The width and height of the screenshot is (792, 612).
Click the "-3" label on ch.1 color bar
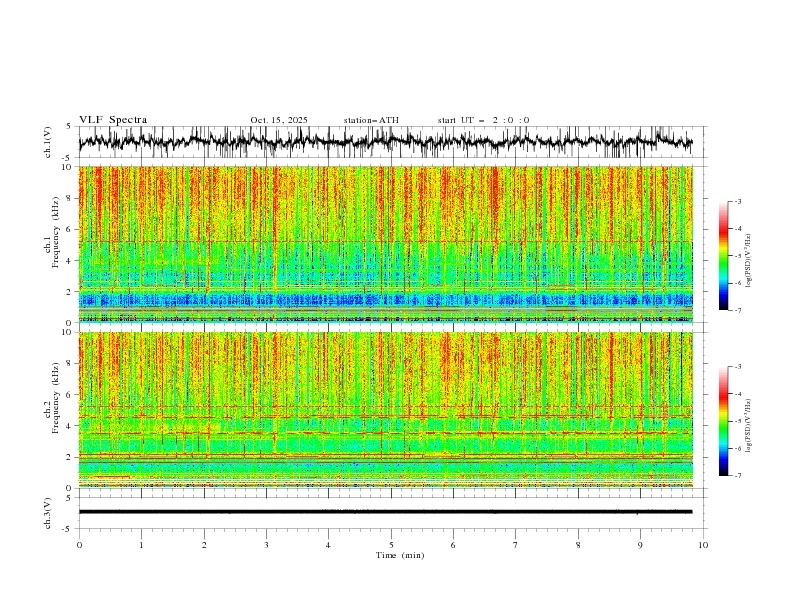[x=738, y=201]
